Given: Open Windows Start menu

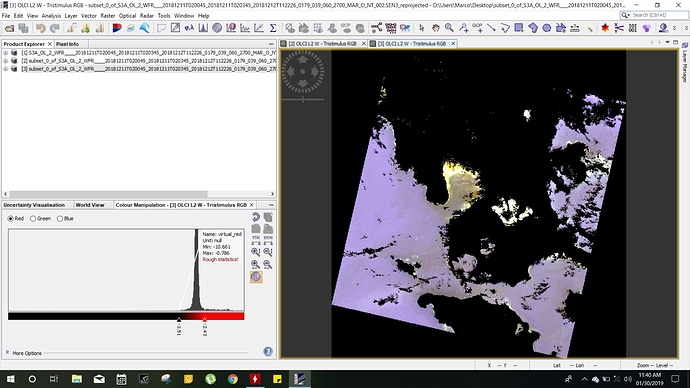Looking at the screenshot, I should point(10,379).
